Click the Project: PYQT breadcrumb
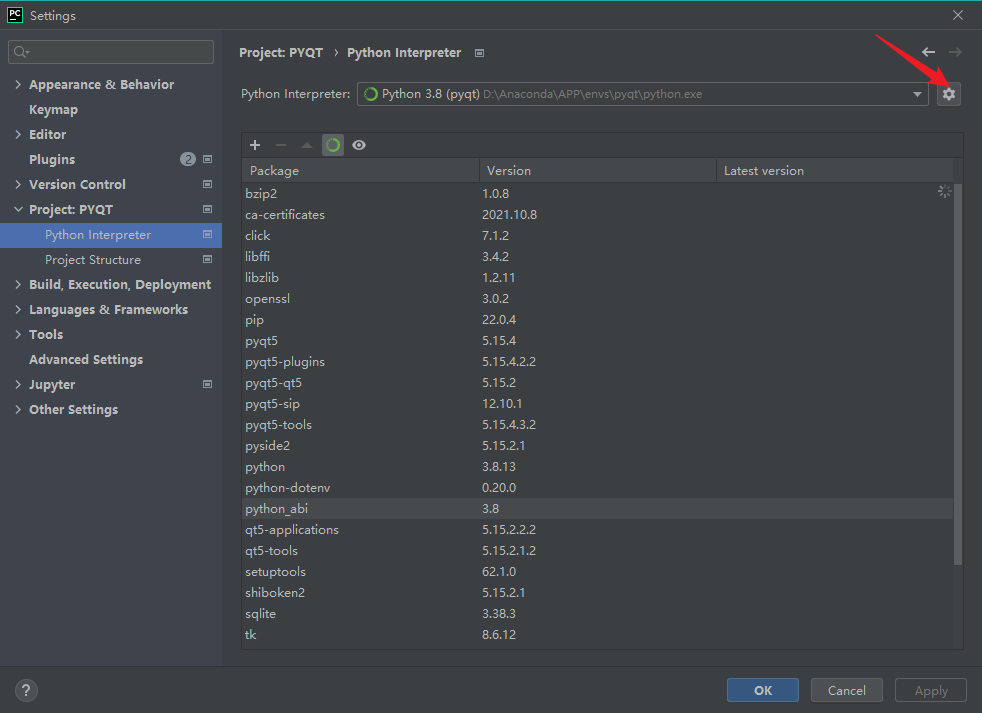This screenshot has height=713, width=982. pyautogui.click(x=281, y=53)
